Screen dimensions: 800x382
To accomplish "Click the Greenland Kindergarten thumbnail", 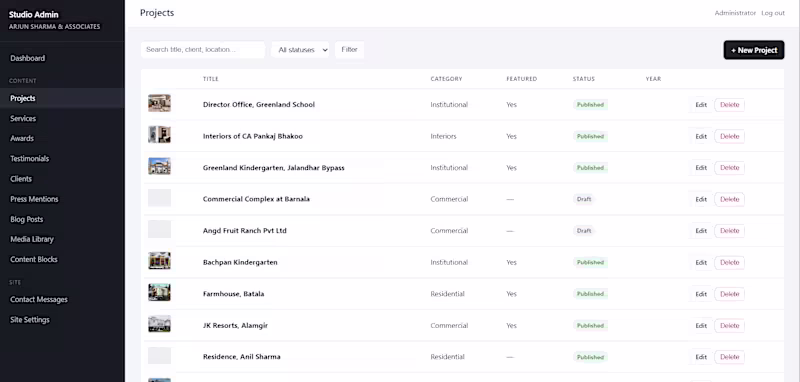I will coord(159,166).
